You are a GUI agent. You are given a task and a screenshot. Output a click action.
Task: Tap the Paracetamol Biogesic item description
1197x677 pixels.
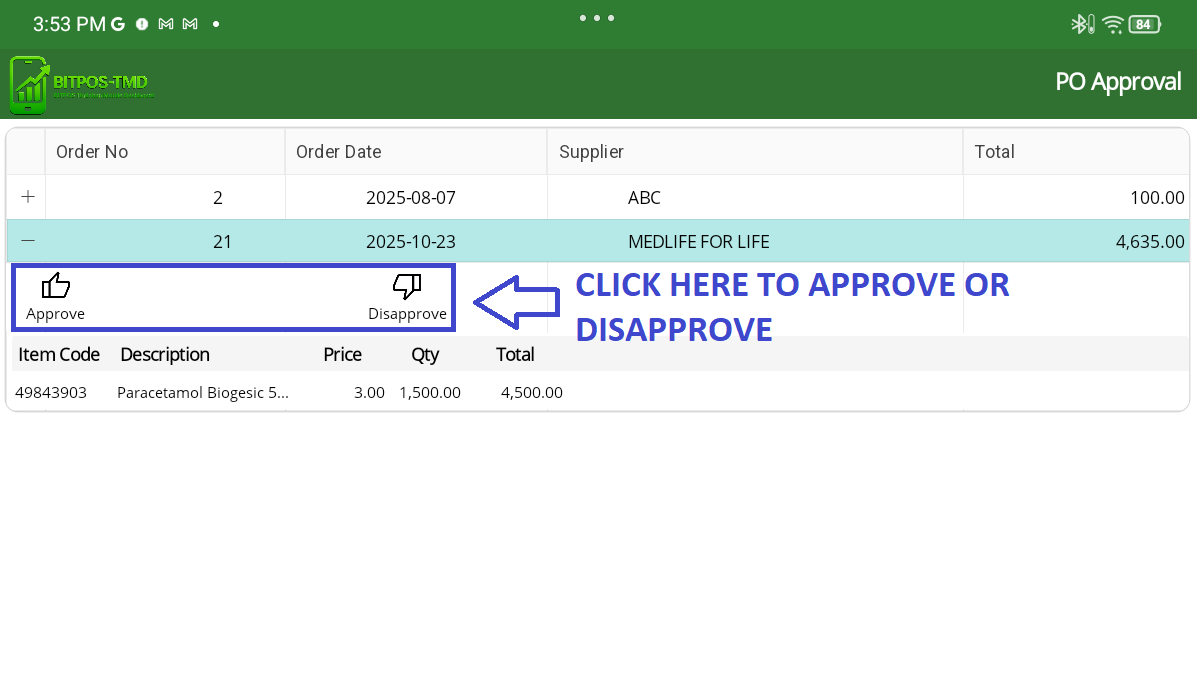click(x=203, y=392)
